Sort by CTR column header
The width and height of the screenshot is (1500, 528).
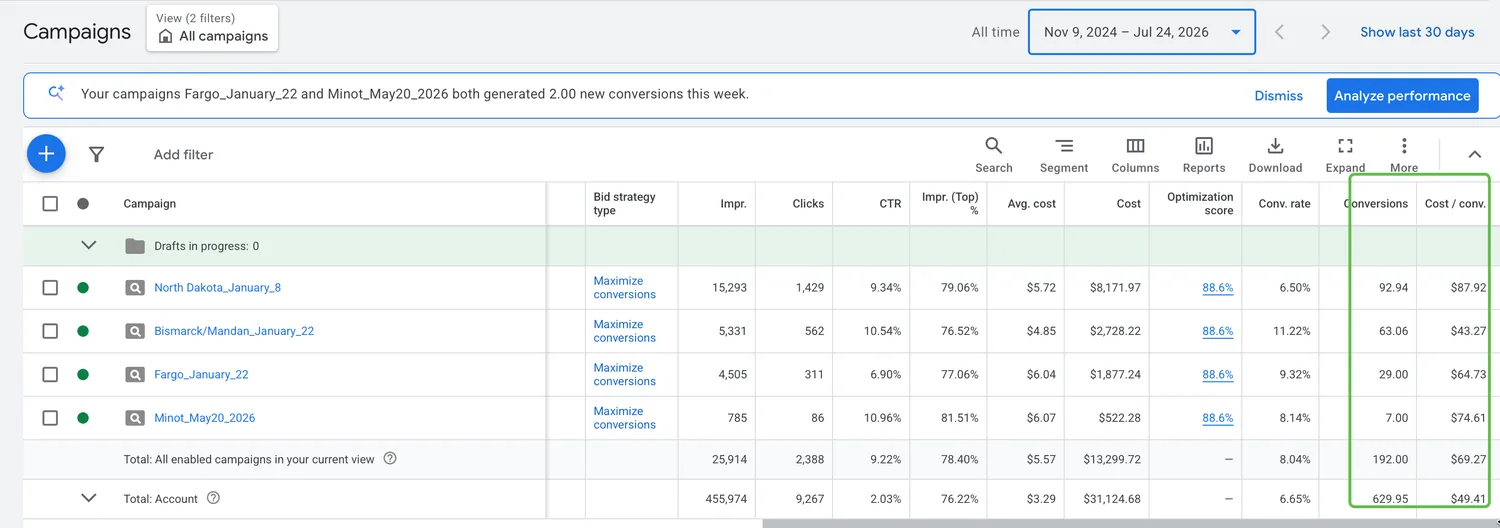coord(890,204)
